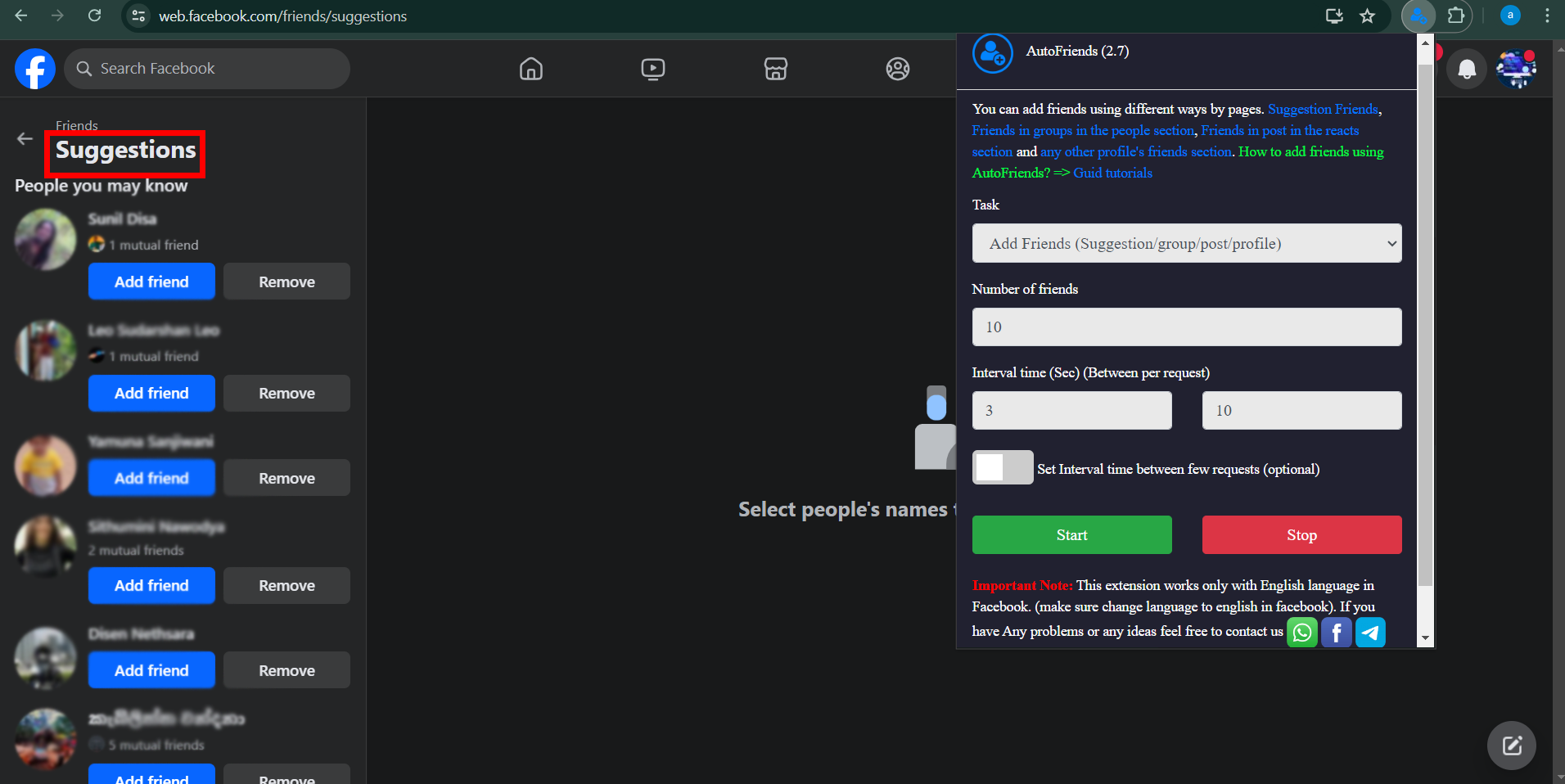Open the Groups icon in the top bar
Screen dimensions: 1565x784
[897, 69]
